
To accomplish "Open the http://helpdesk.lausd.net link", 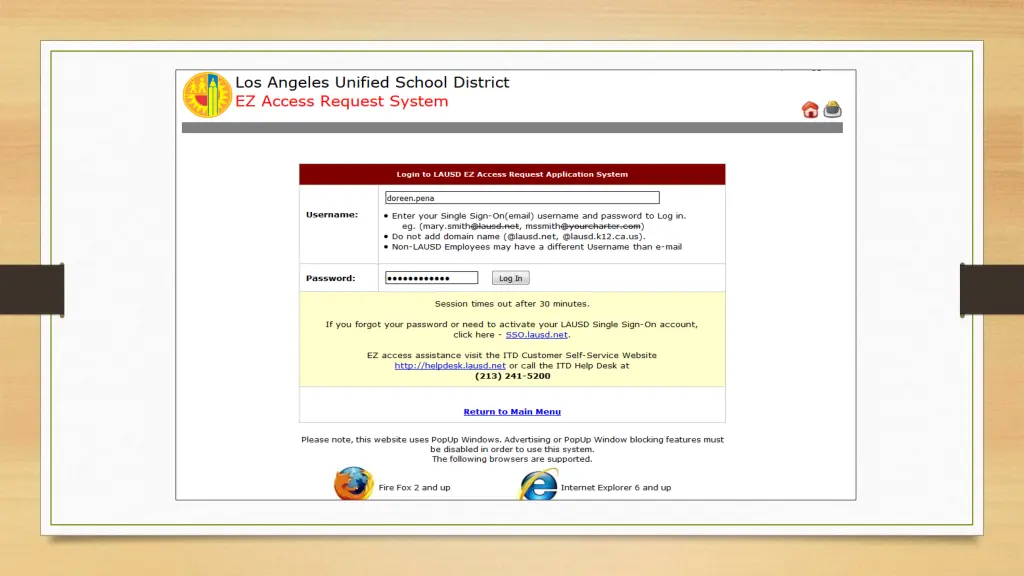I will coord(450,366).
